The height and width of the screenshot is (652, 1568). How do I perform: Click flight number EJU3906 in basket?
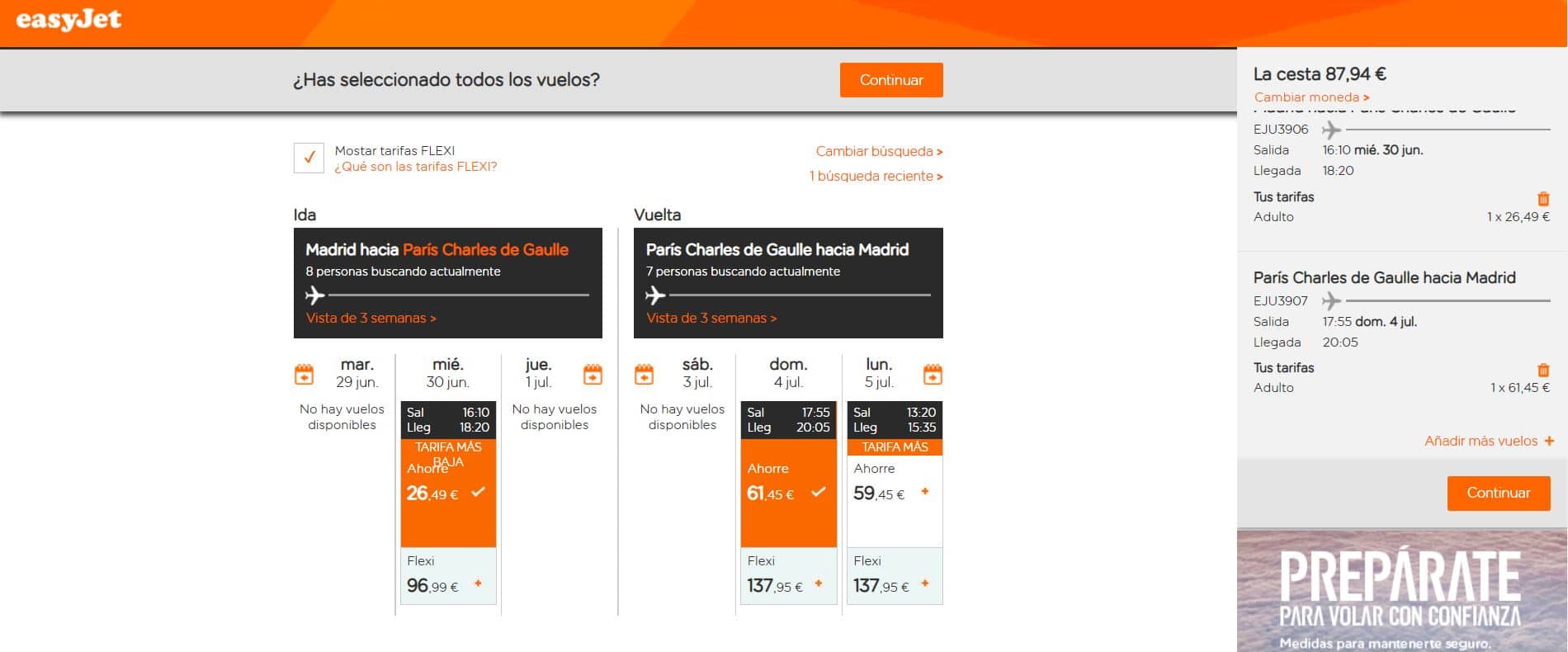1281,130
